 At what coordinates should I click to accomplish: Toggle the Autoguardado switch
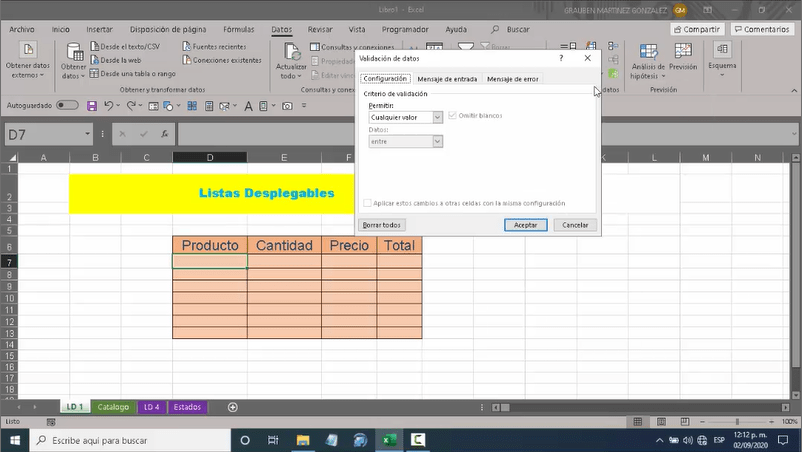(x=67, y=105)
